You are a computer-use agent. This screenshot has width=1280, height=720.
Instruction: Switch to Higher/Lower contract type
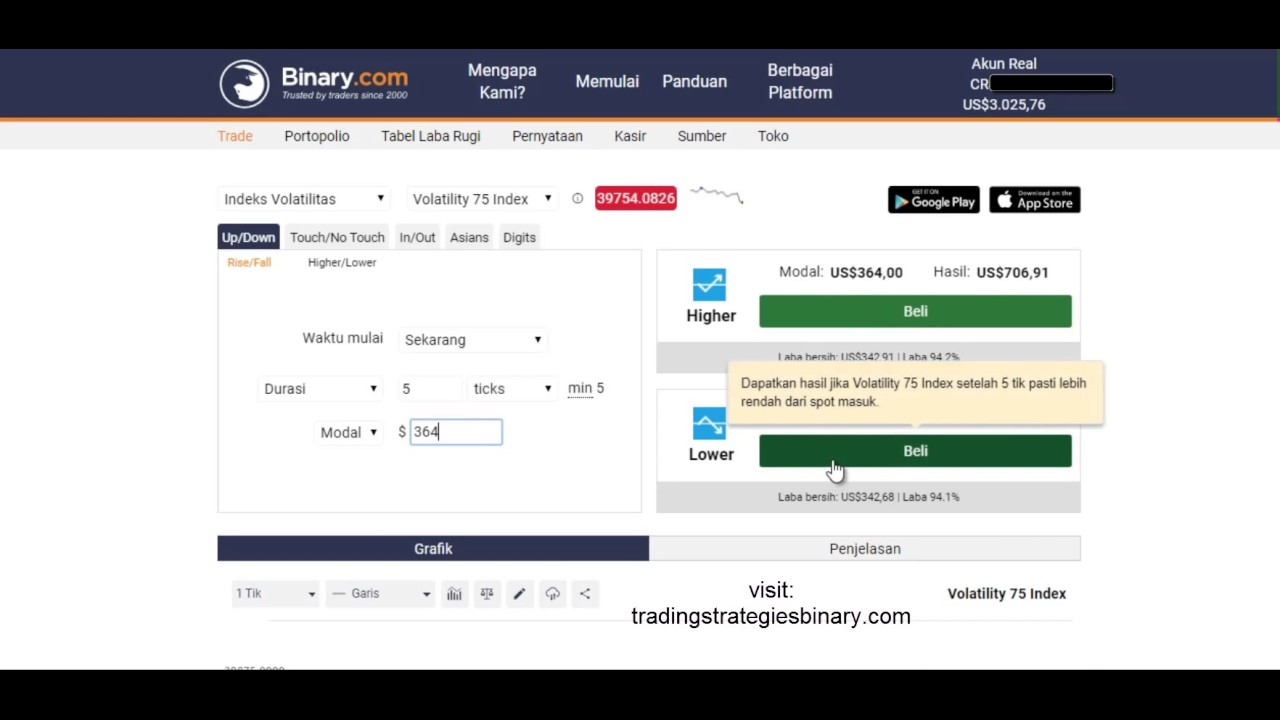[x=342, y=262]
